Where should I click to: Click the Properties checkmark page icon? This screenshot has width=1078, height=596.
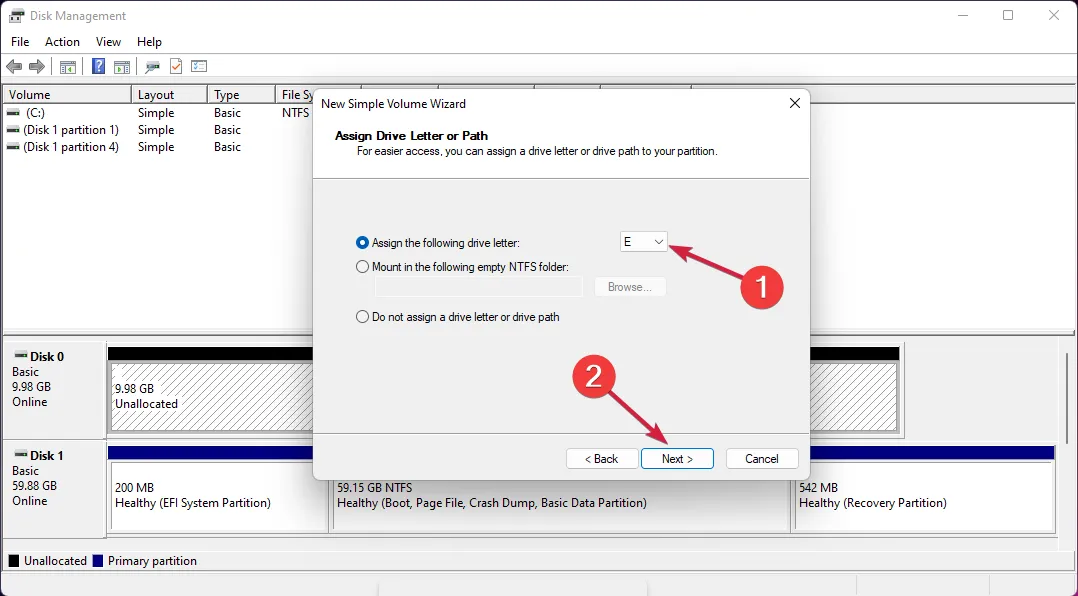[x=176, y=67]
